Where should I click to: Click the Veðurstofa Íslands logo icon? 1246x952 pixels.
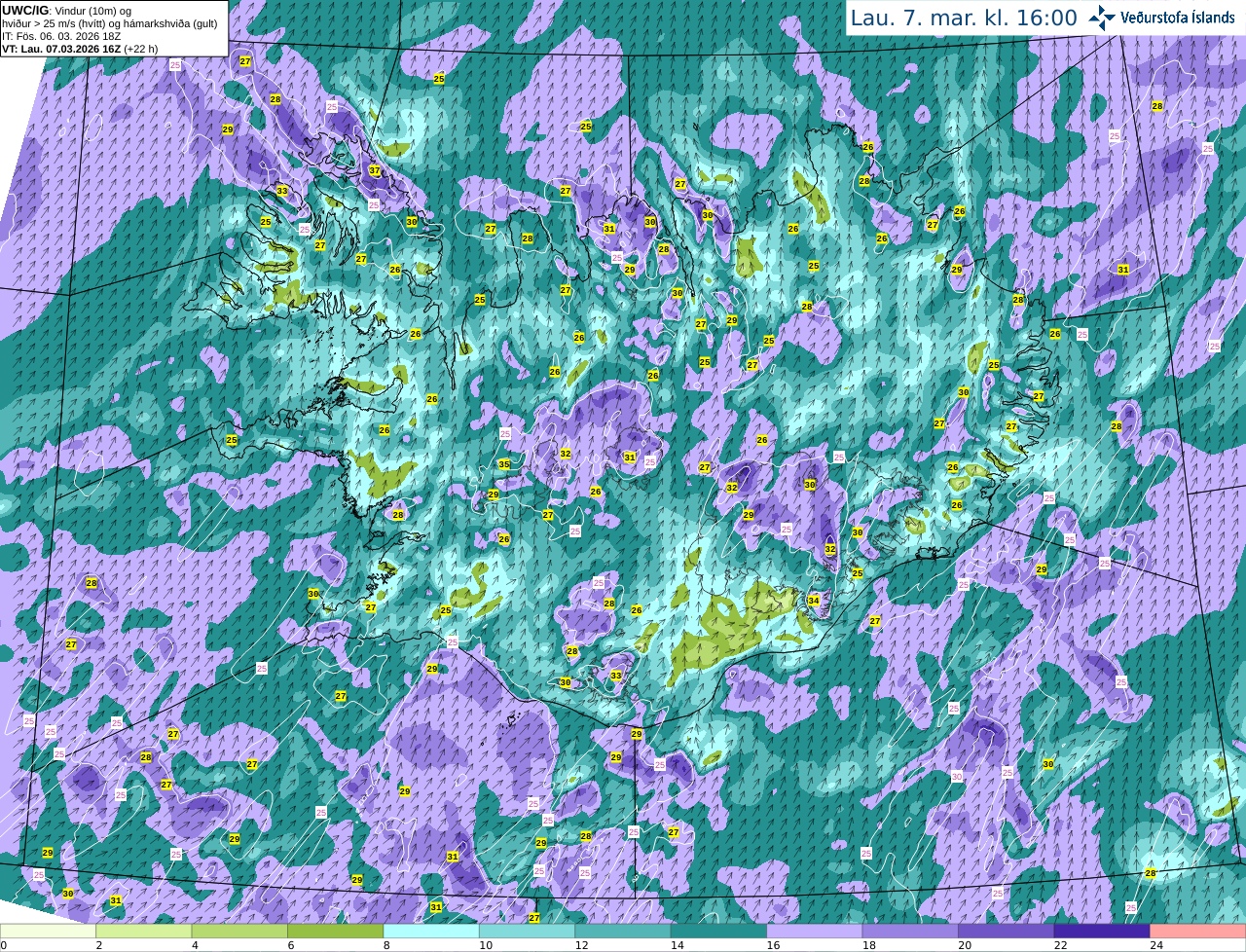click(x=1102, y=18)
